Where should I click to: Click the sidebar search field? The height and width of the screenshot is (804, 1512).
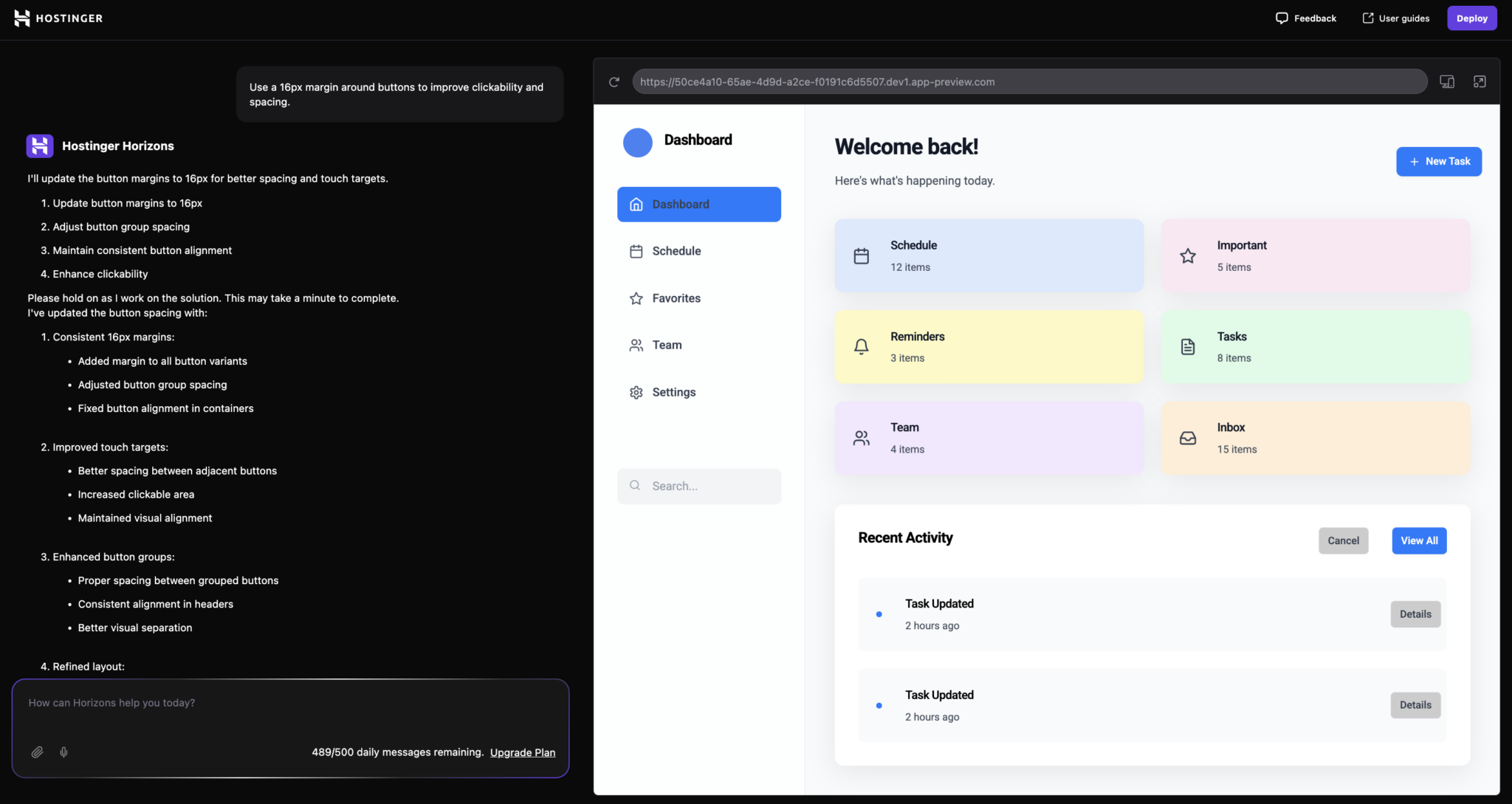[x=698, y=486]
